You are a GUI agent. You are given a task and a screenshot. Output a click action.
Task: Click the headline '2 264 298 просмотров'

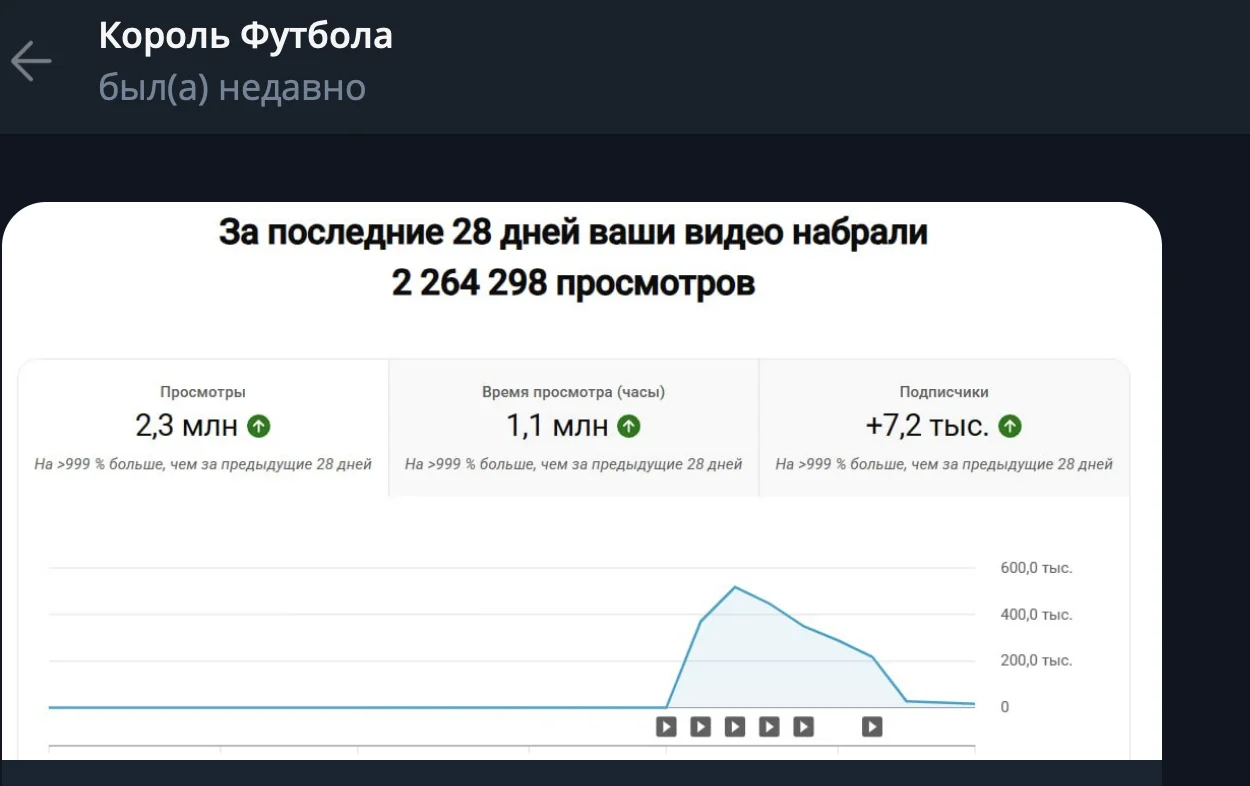pos(573,283)
